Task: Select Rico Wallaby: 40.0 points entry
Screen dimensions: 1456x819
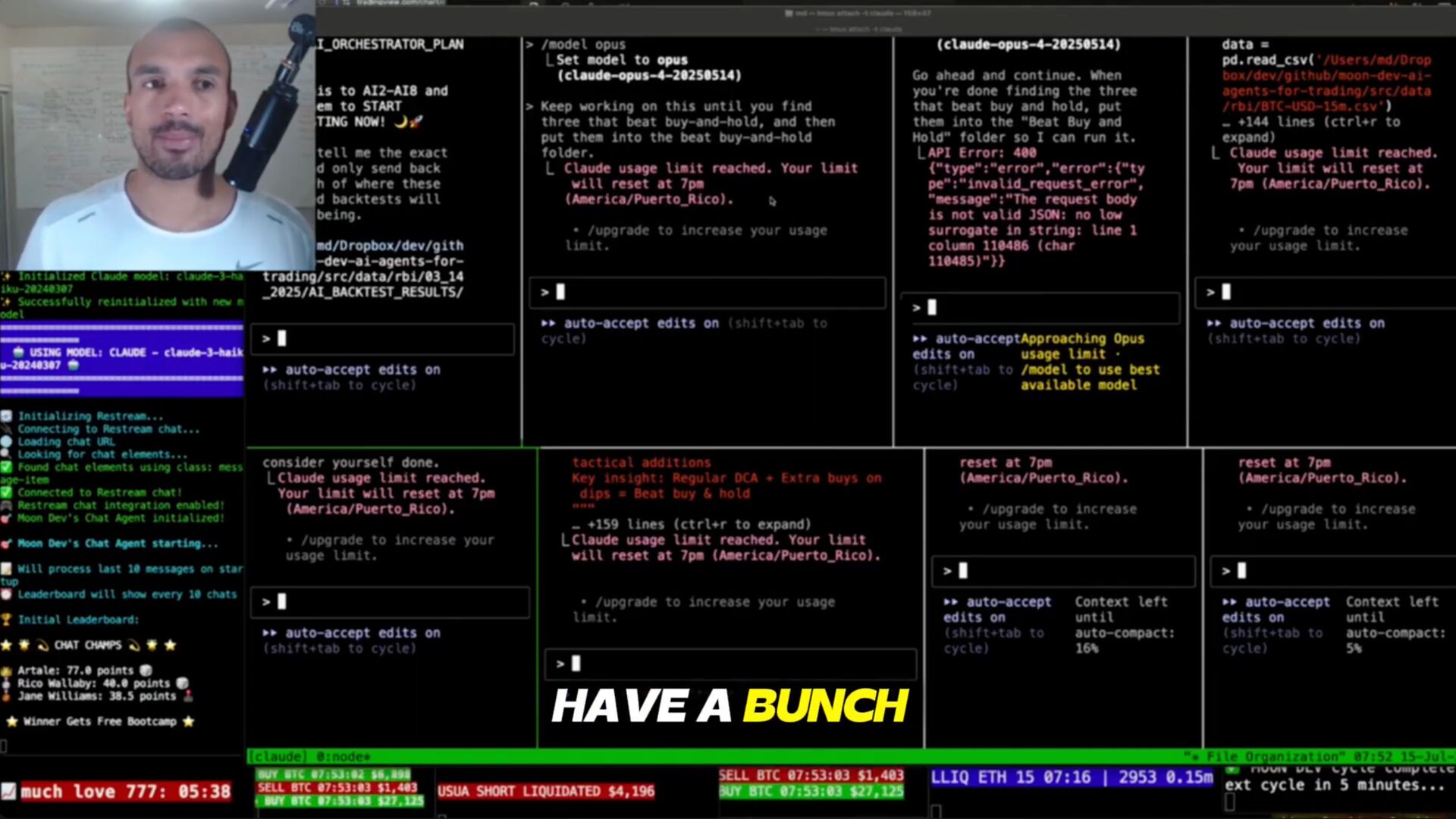Action: point(97,683)
